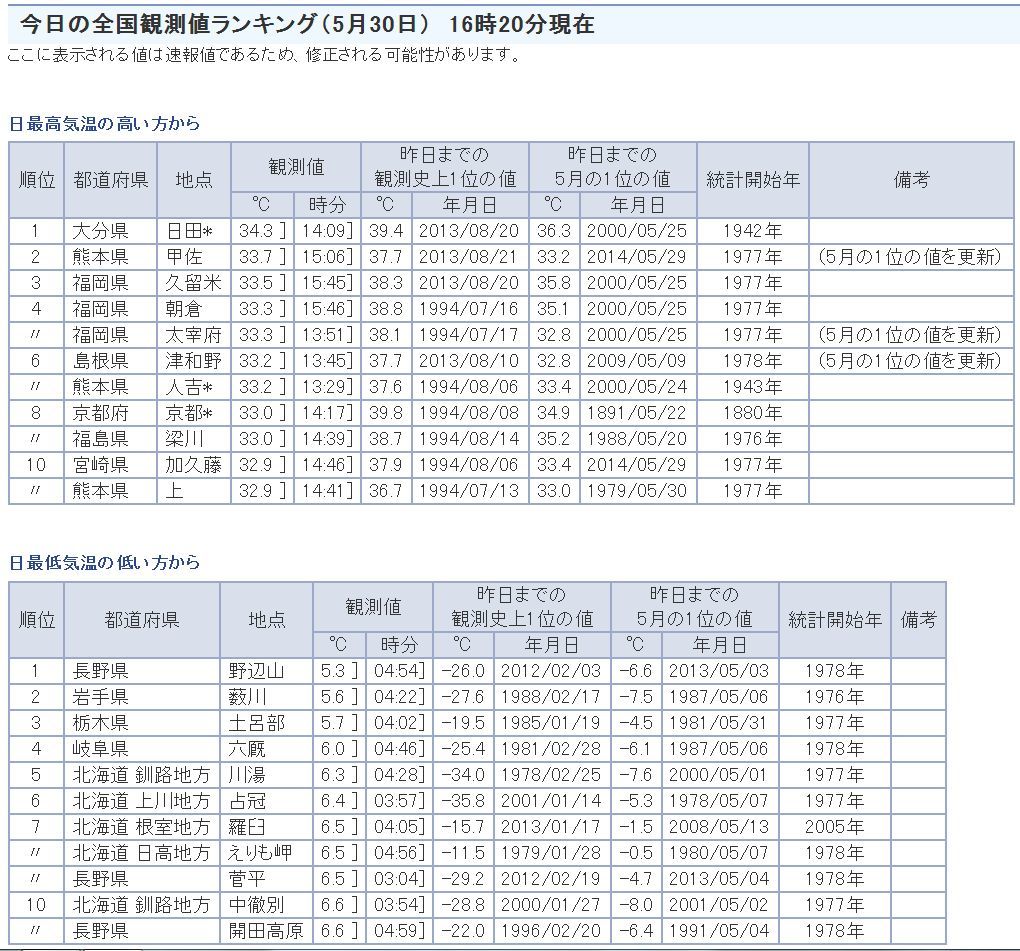This screenshot has width=1020, height=951.
Task: Click the 日最低気温の低い方から heading
Action: pos(104,563)
